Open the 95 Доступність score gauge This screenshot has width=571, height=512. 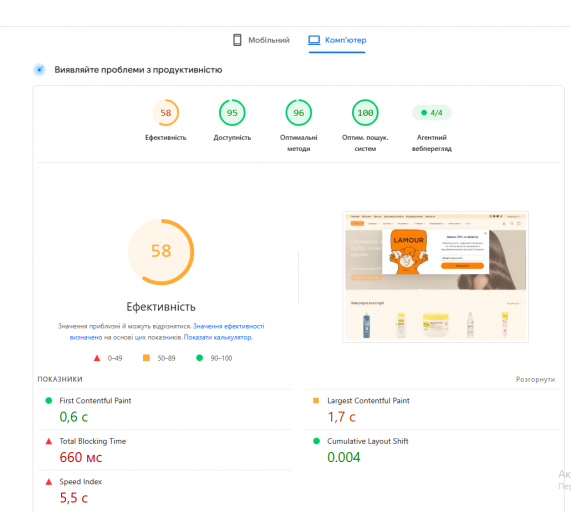[x=232, y=113]
